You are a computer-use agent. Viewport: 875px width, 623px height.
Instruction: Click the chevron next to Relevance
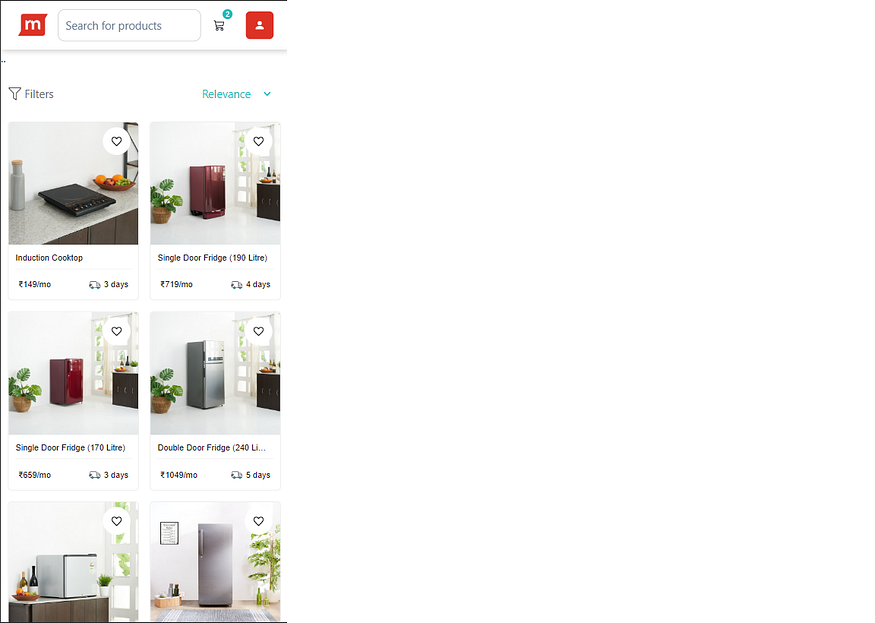(267, 94)
